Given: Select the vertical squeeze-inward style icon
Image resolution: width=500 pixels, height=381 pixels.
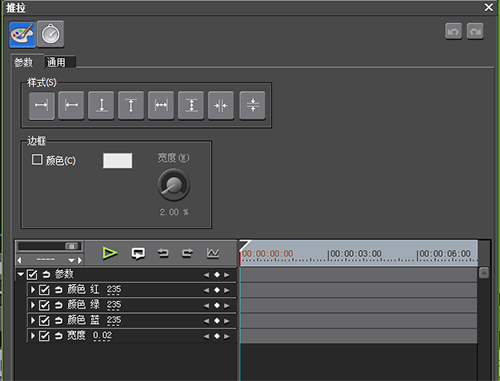Looking at the screenshot, I should [252, 105].
